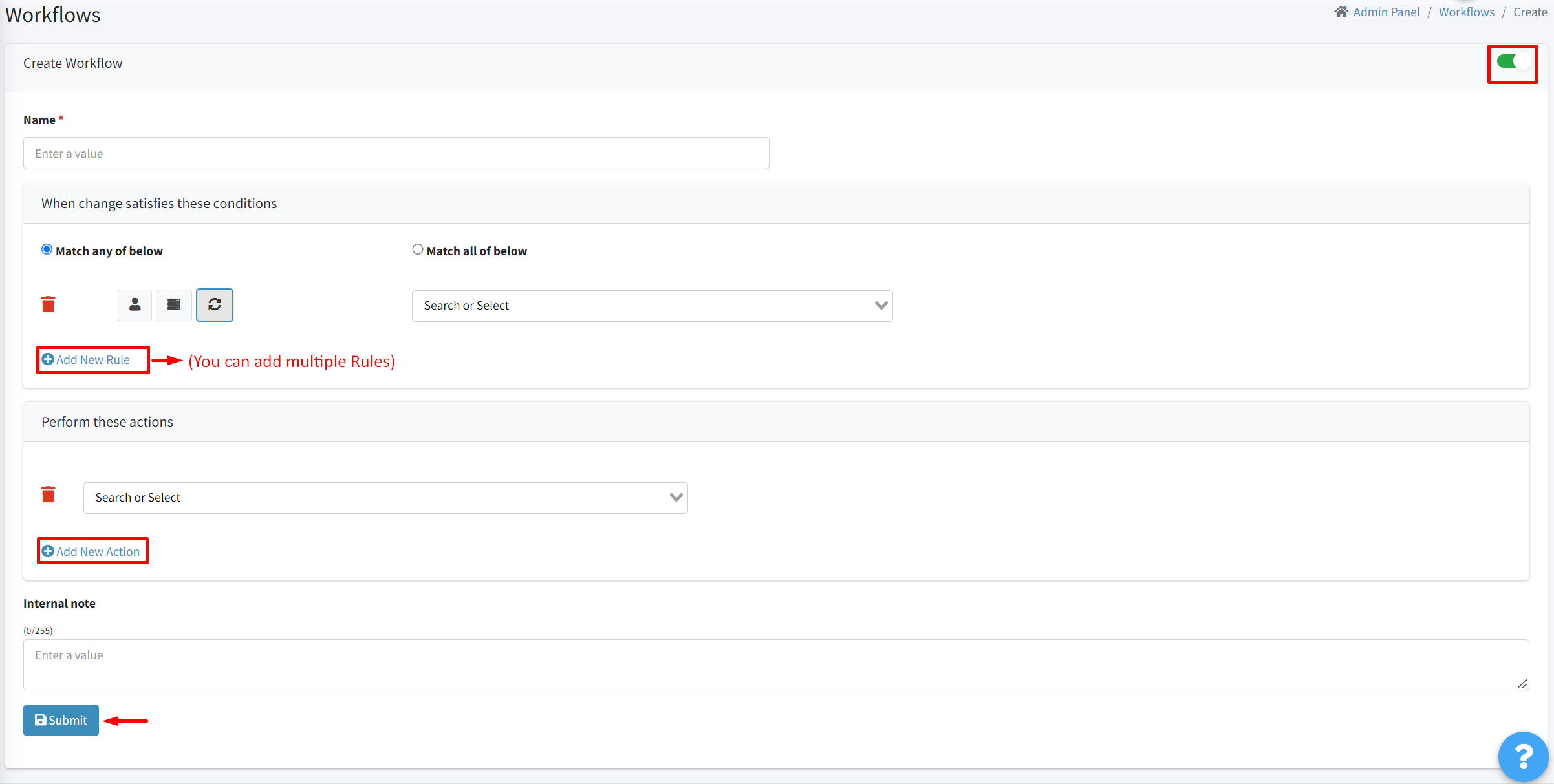Click the trash icon beside the condition row
The image size is (1554, 784).
pos(48,304)
